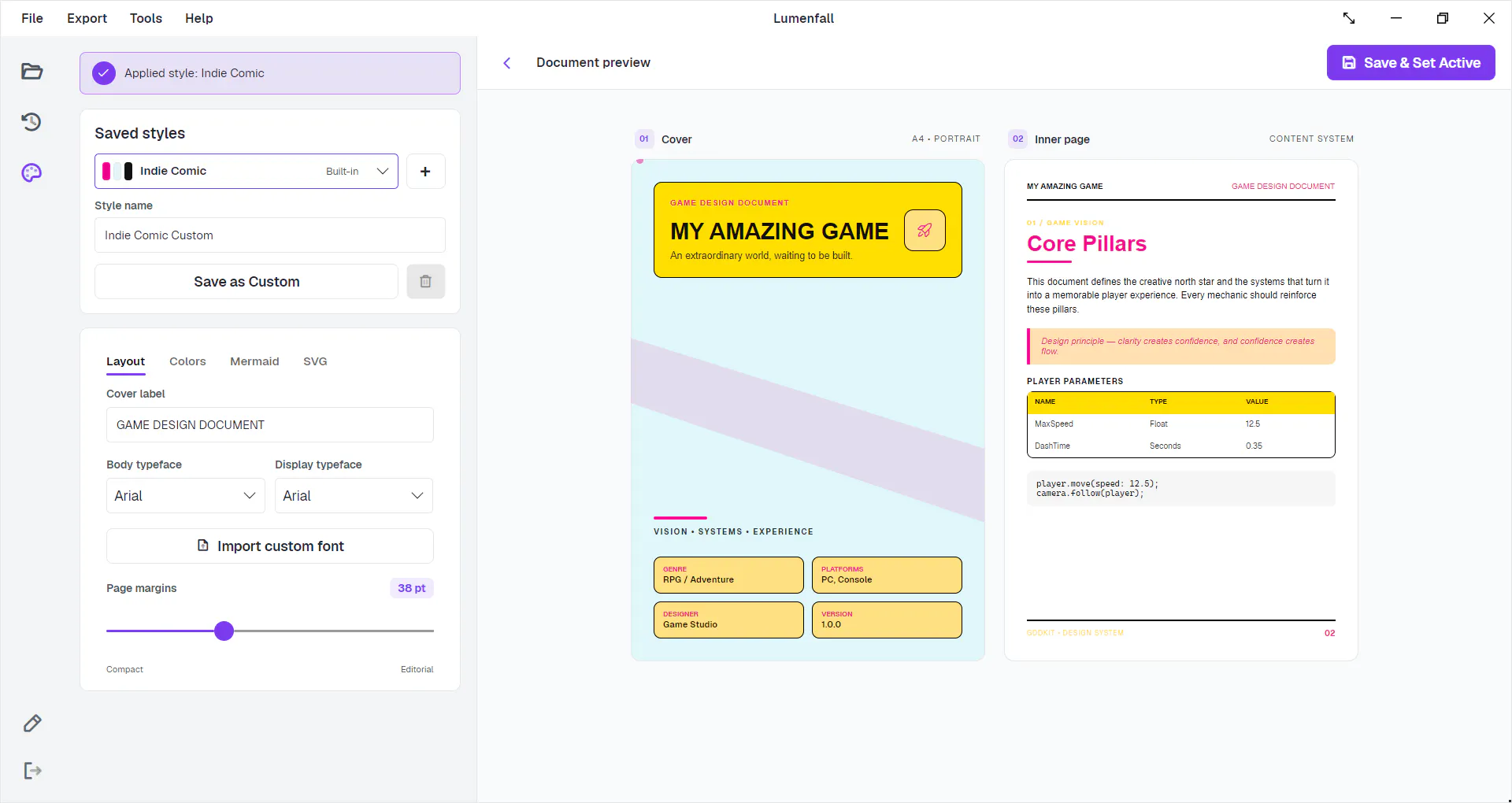Go back using the preview chevron arrow
1512x803 pixels.
tap(507, 63)
